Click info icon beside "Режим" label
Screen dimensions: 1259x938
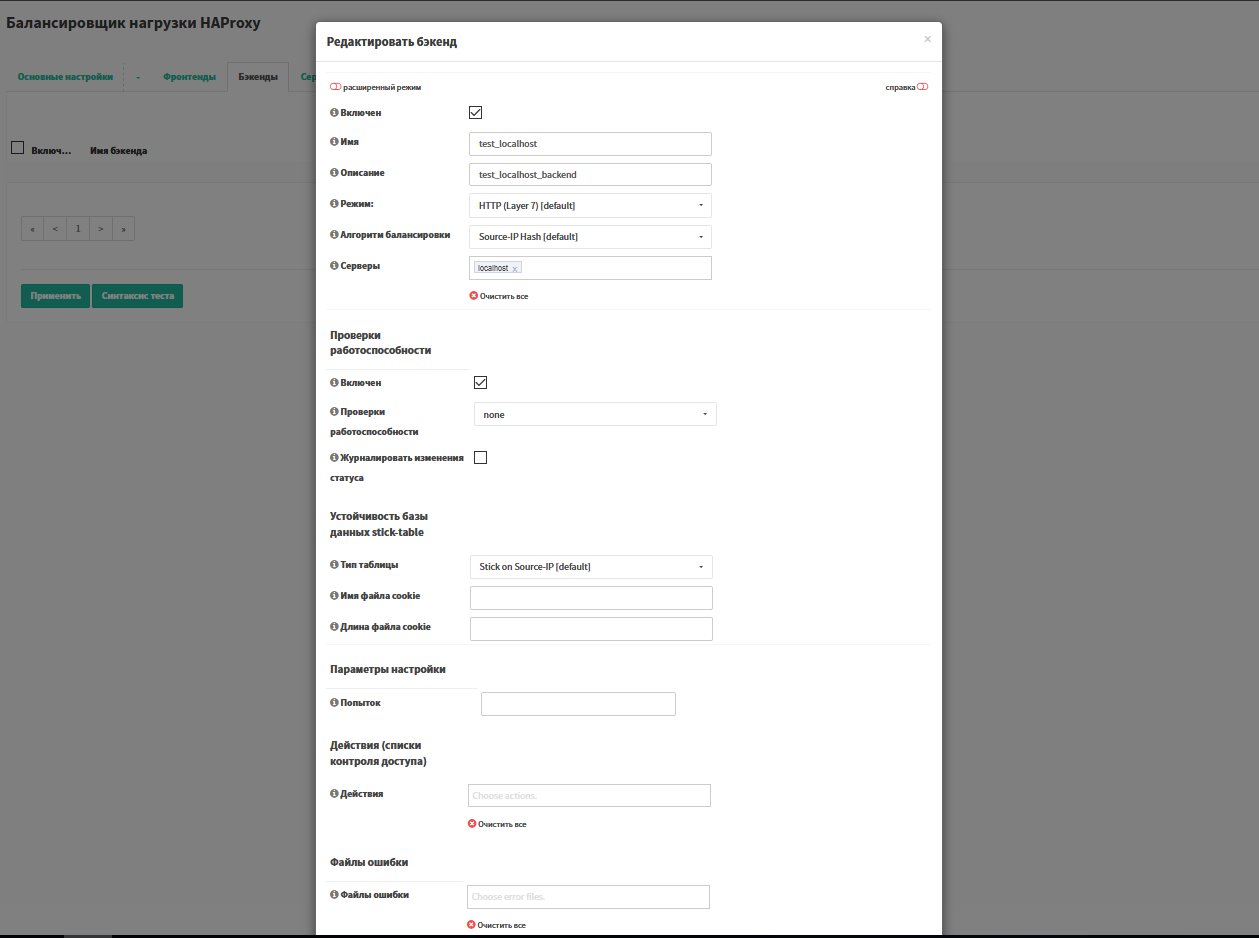(x=334, y=203)
